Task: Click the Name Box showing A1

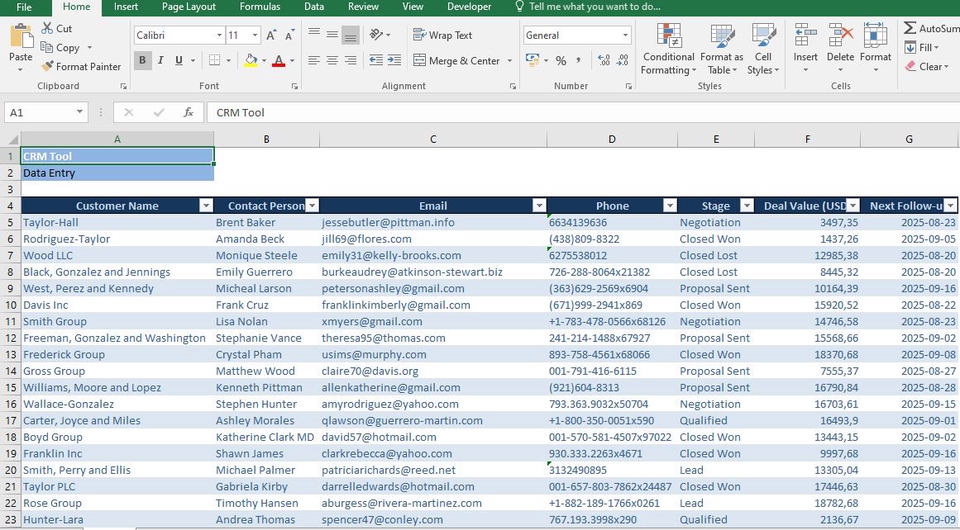Action: pos(40,113)
